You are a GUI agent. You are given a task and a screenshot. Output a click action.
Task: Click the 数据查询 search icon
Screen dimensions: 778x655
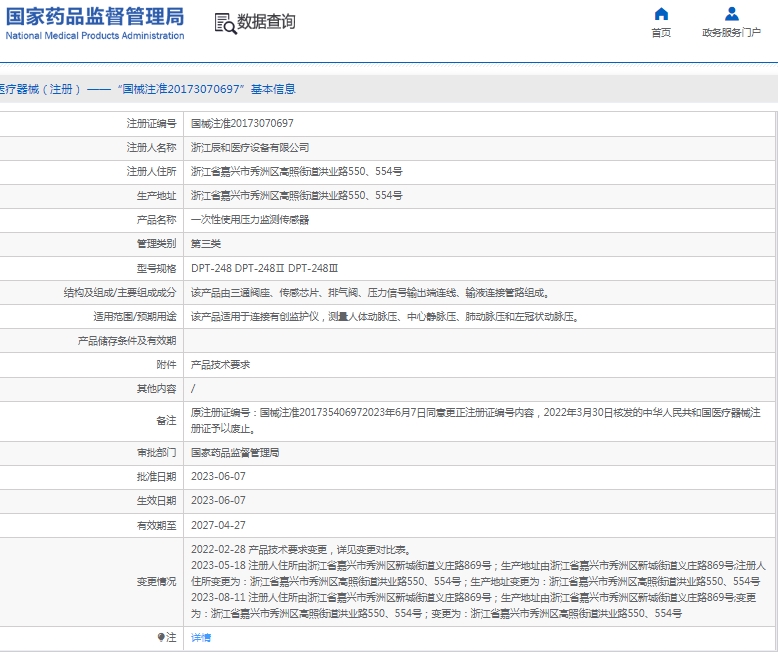pos(225,23)
